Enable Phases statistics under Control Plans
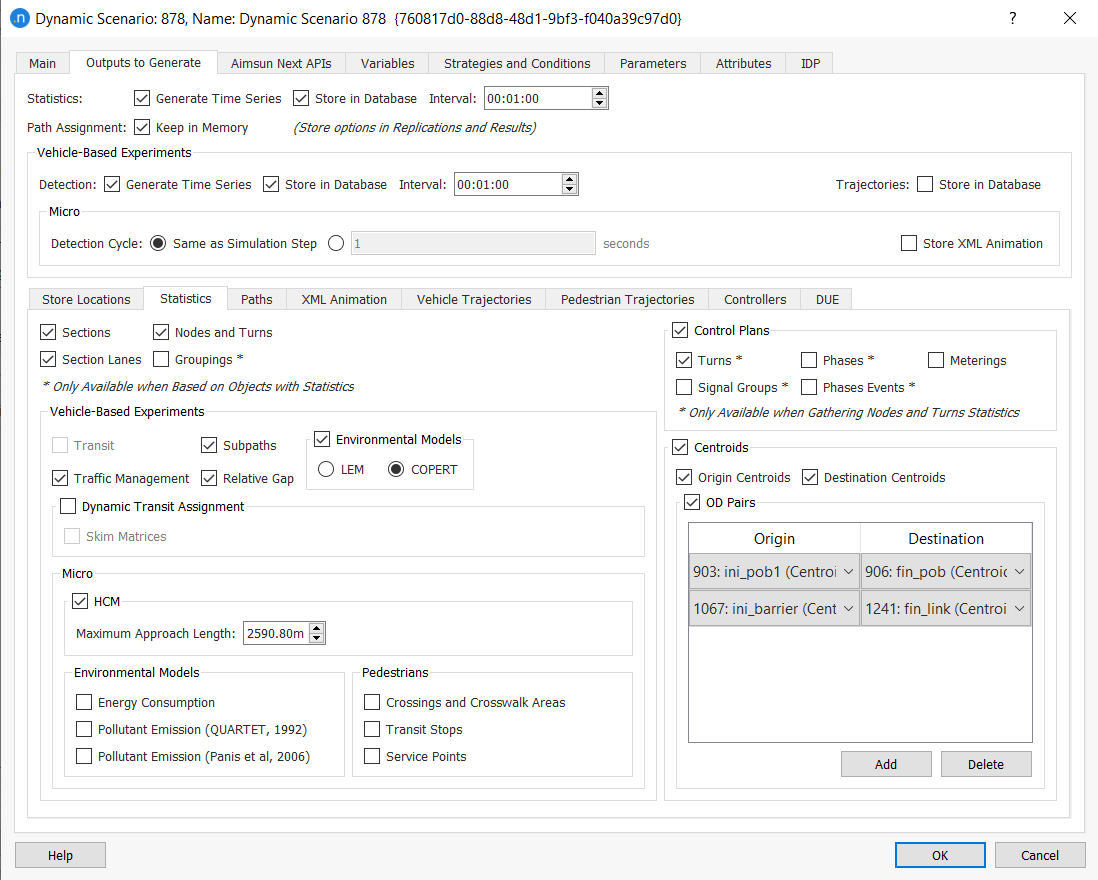Image resolution: width=1098 pixels, height=880 pixels. tap(808, 359)
